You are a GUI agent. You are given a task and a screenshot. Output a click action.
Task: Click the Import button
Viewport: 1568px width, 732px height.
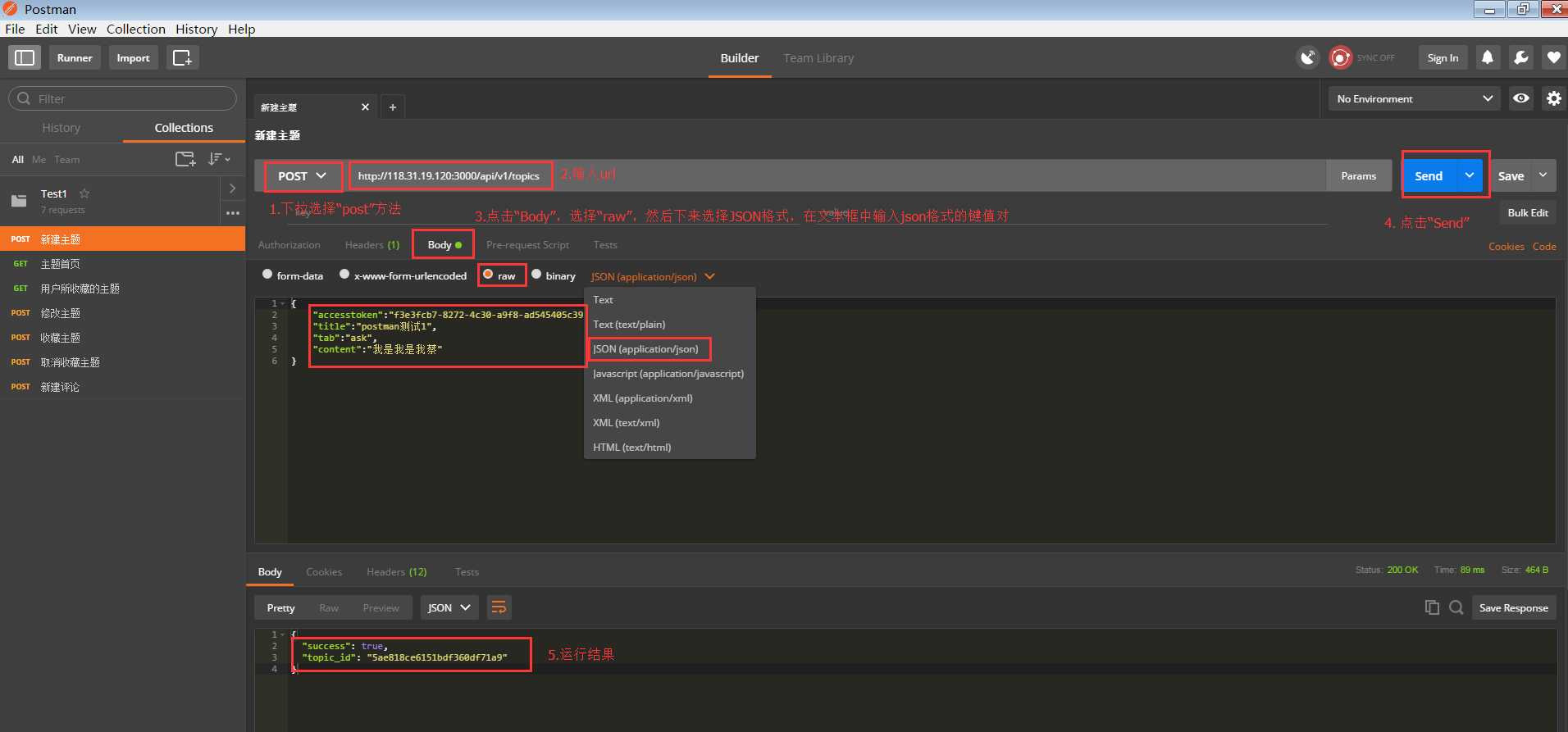click(133, 57)
